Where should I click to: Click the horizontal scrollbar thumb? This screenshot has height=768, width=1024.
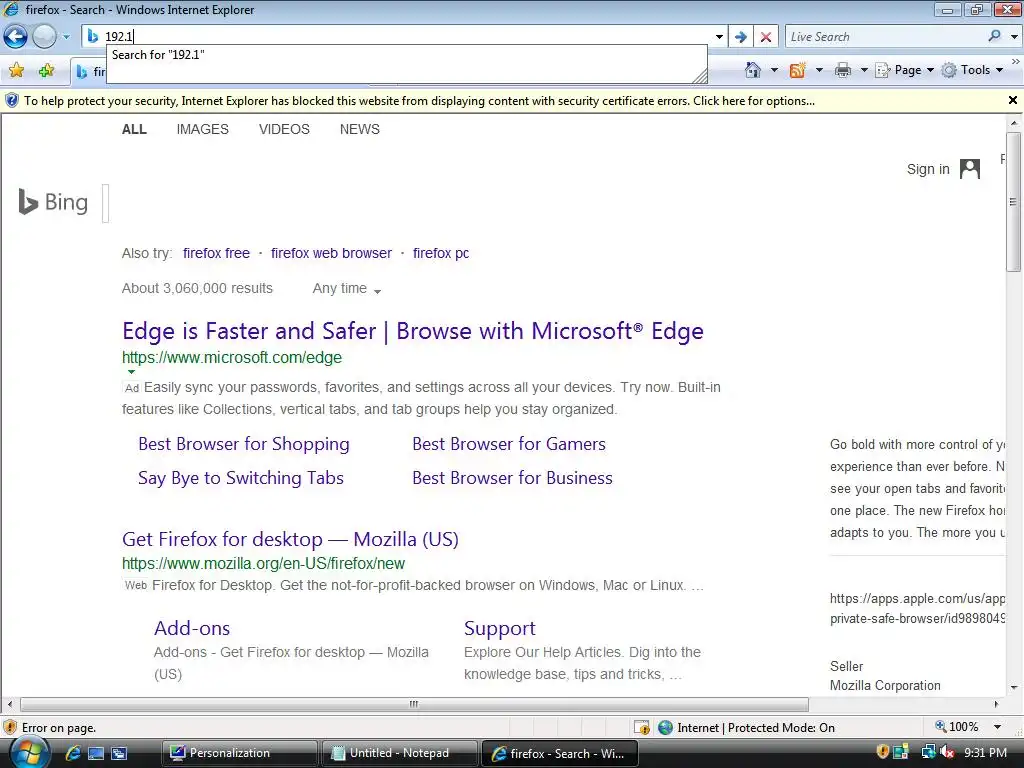(414, 704)
